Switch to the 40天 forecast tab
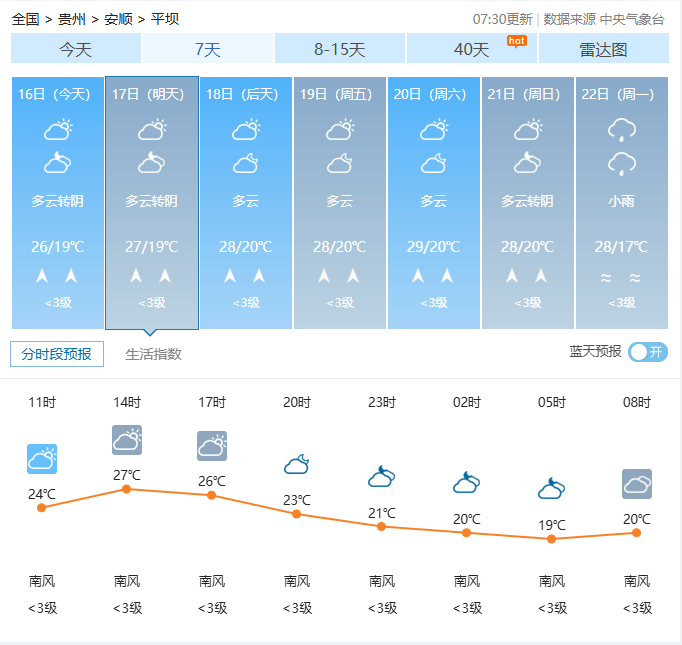 pyautogui.click(x=472, y=49)
